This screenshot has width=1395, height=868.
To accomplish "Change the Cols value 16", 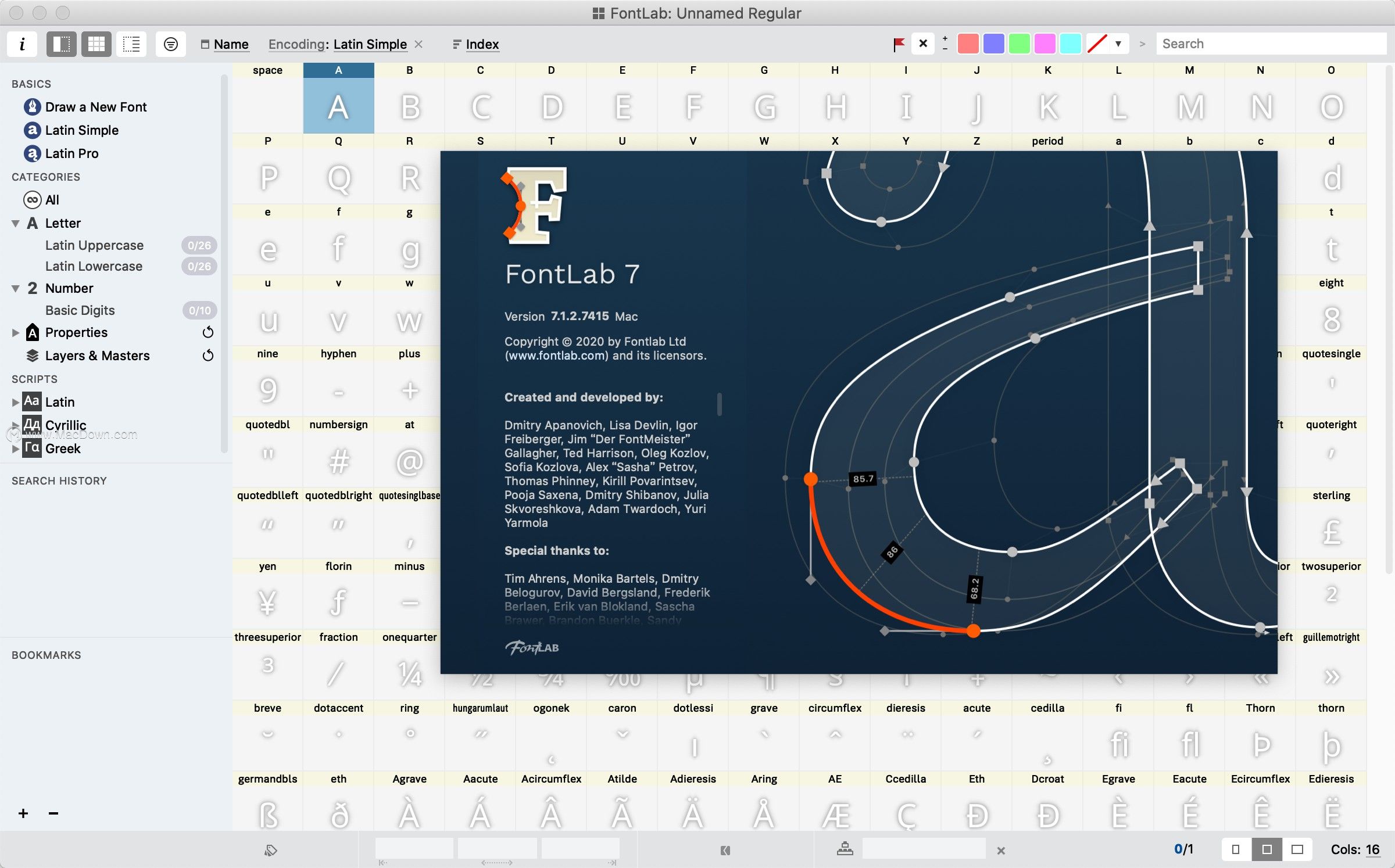I will 1372,849.
